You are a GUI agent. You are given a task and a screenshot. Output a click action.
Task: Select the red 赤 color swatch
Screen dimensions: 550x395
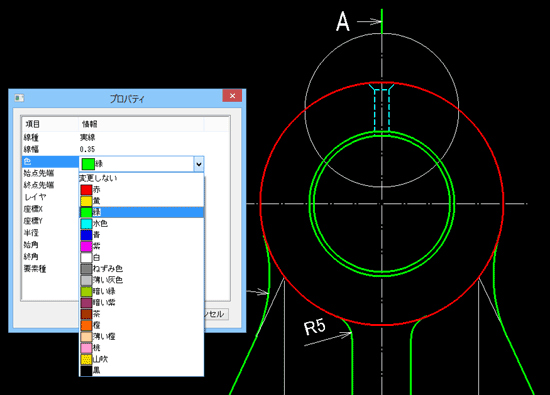coord(141,190)
